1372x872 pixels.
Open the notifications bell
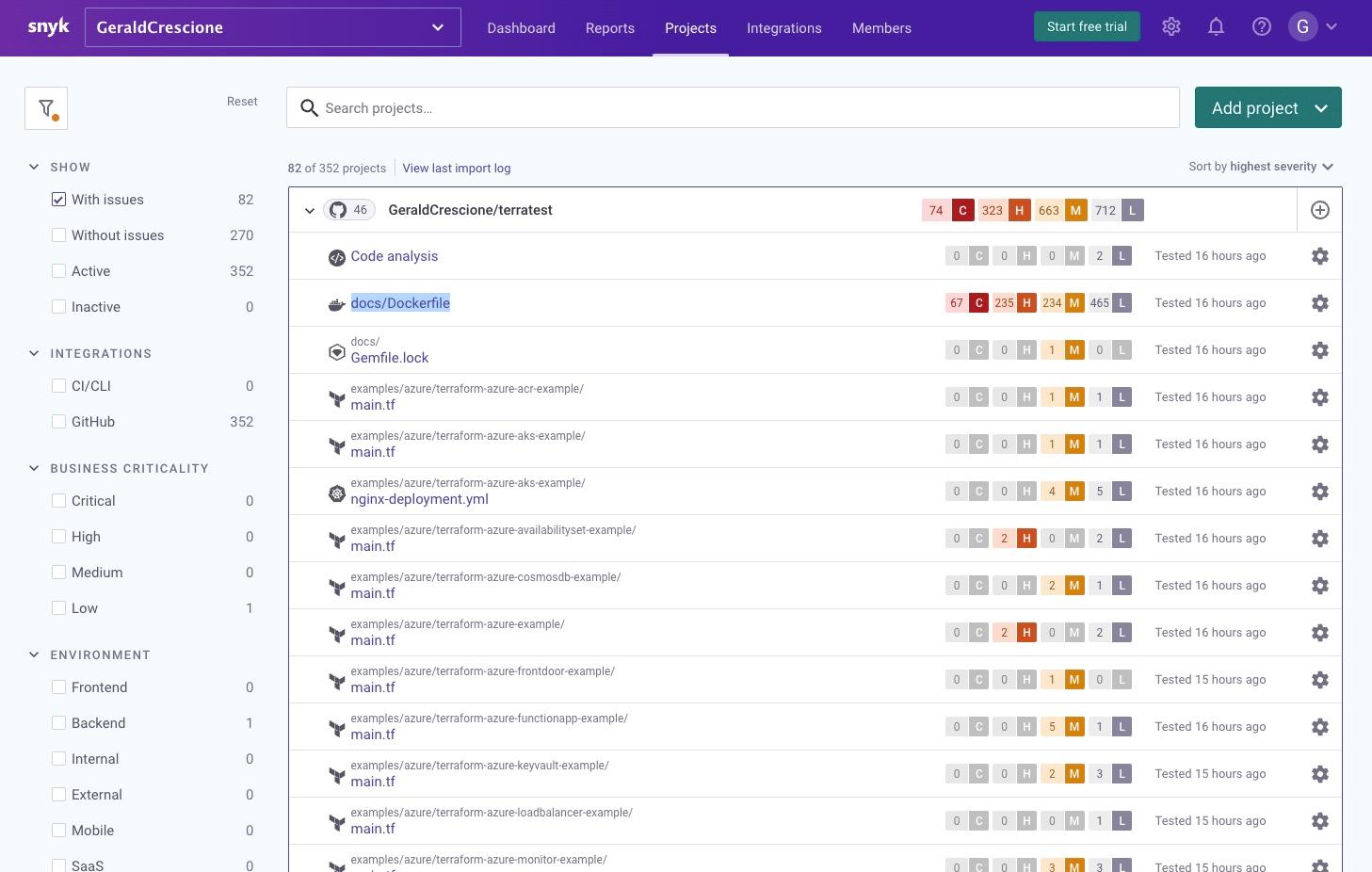click(1217, 27)
